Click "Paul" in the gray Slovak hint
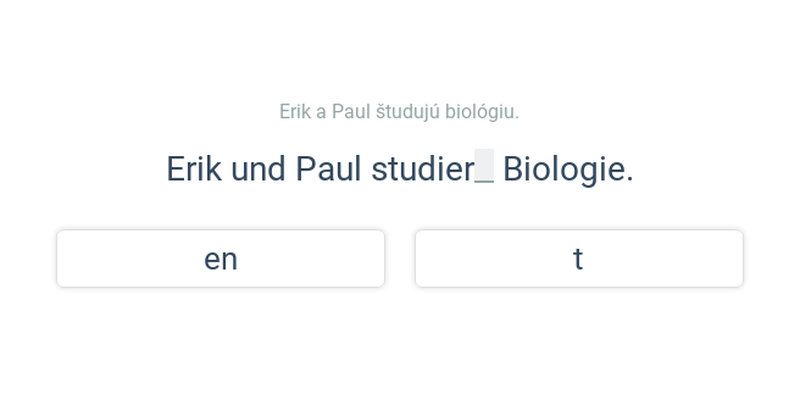The width and height of the screenshot is (800, 400). click(351, 112)
